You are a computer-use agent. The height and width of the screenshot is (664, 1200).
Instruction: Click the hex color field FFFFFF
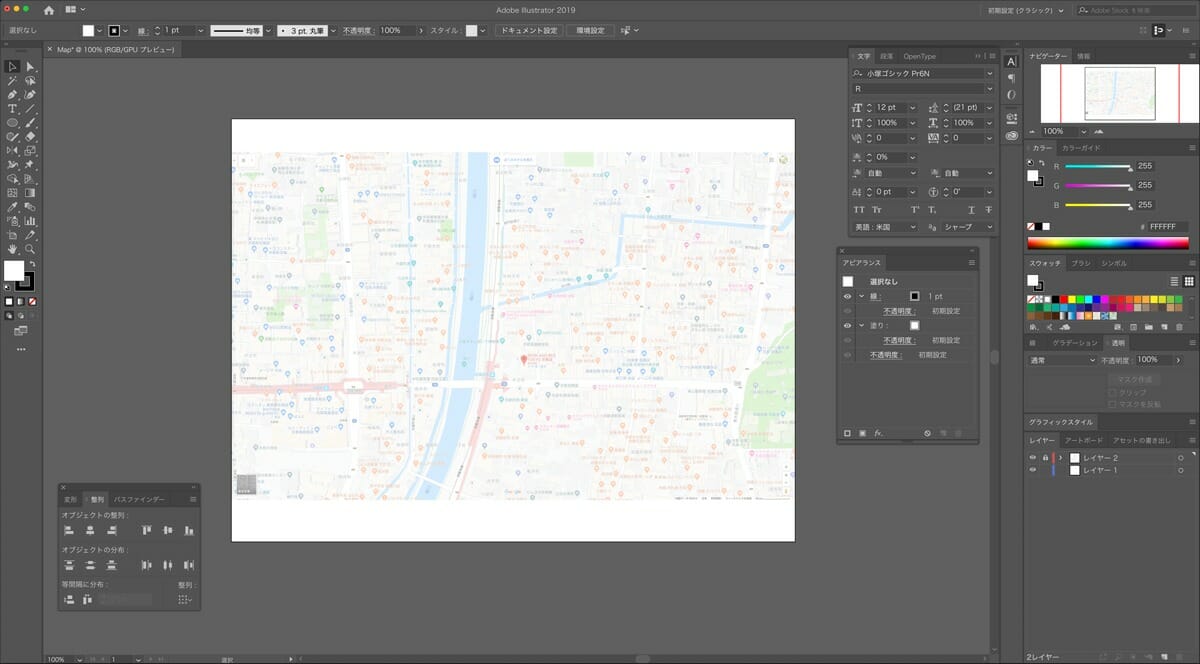click(1168, 227)
